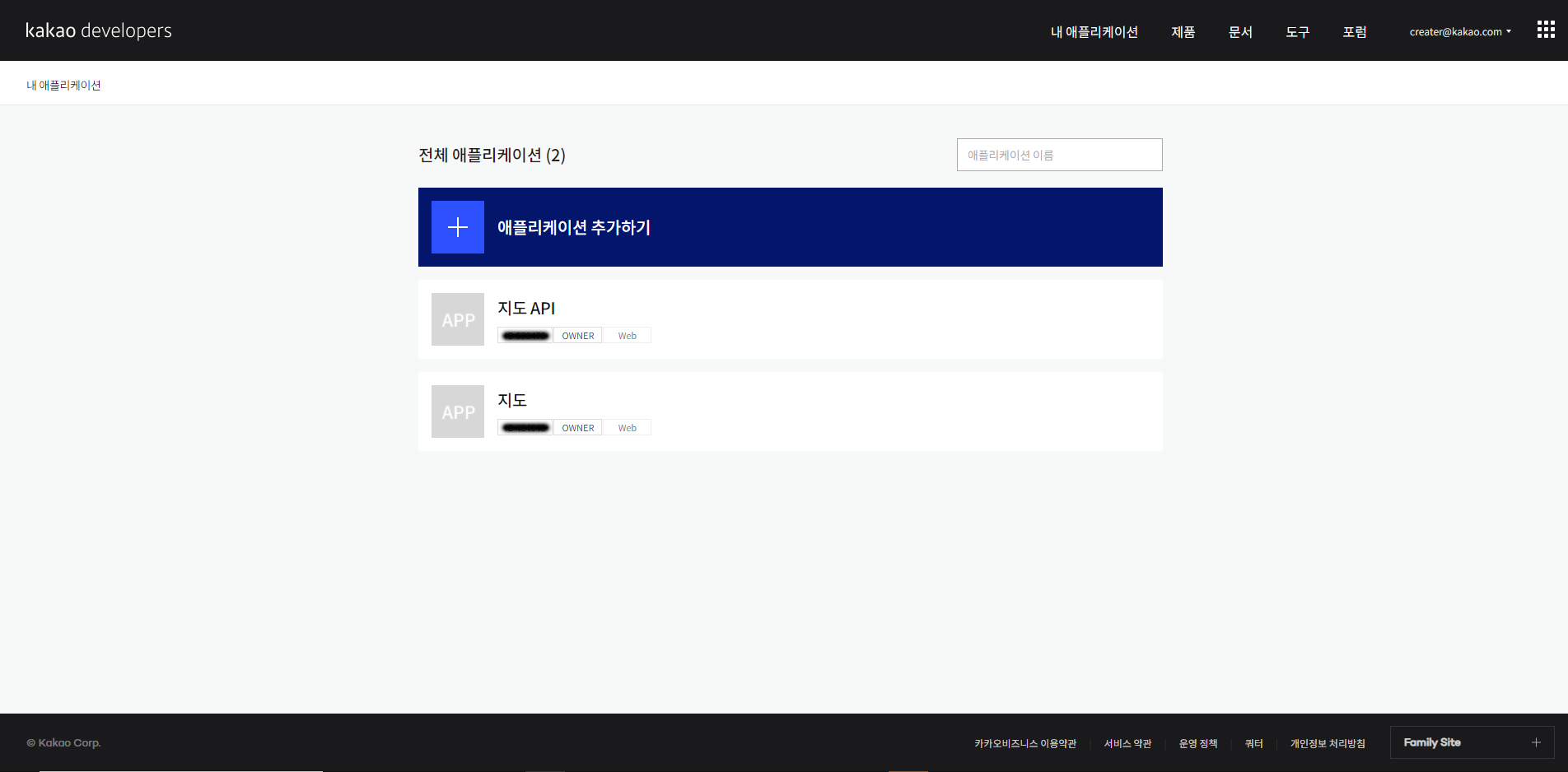
Task: Click the APP thumbnail for 지도
Action: [458, 412]
